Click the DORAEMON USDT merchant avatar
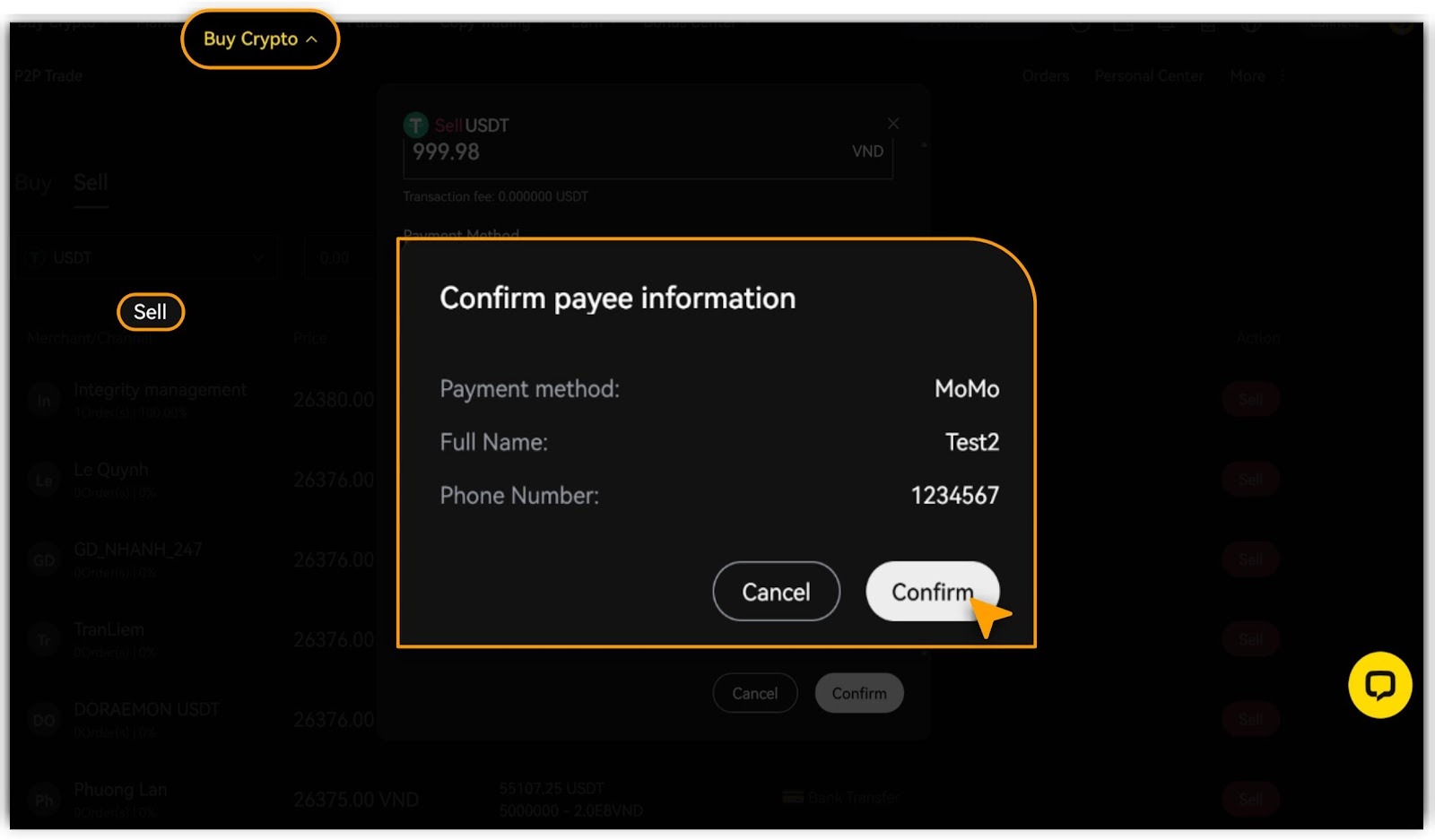This screenshot has width=1435, height=840. [x=44, y=720]
